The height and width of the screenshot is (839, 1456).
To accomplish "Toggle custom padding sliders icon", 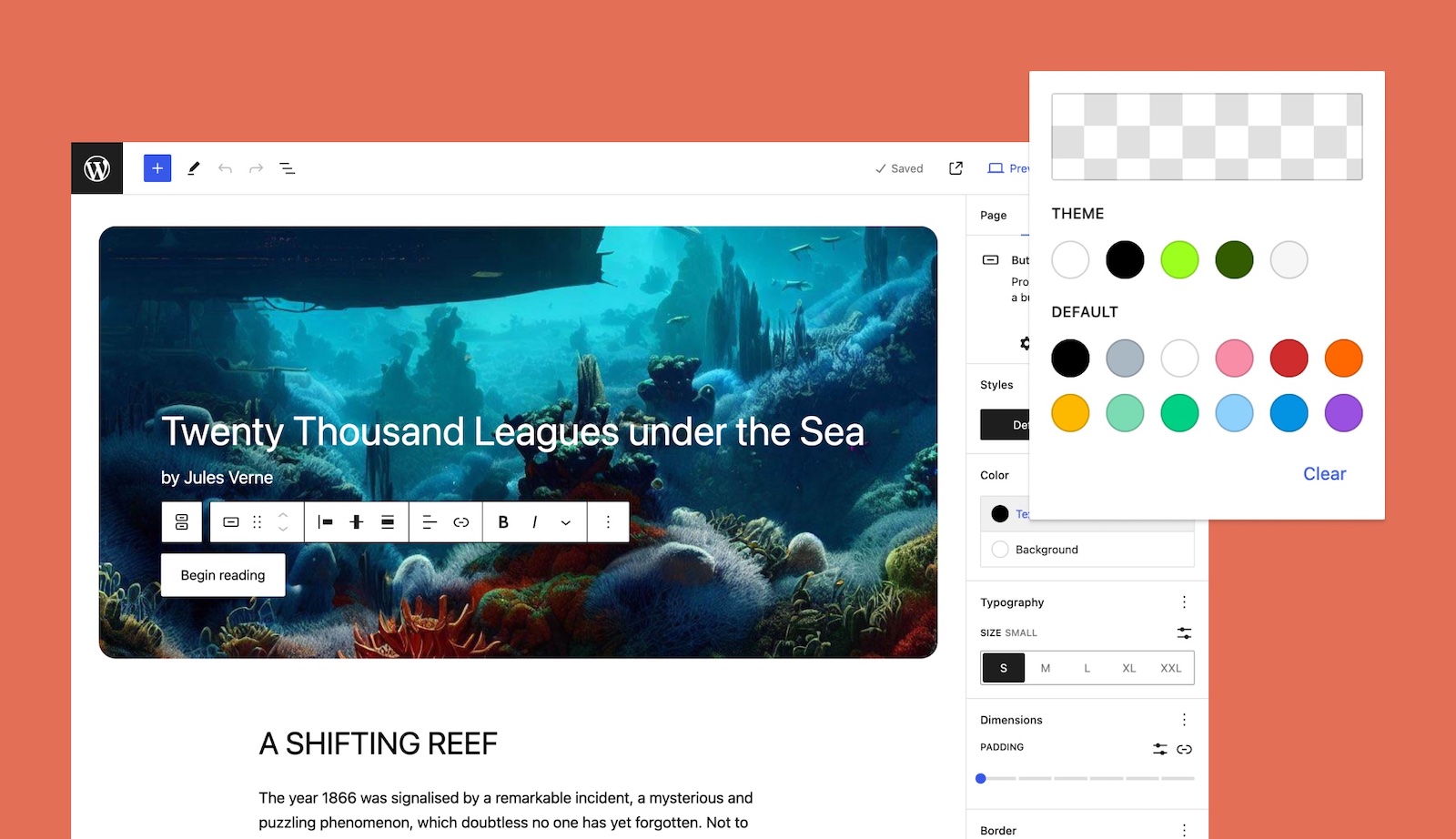I will click(x=1159, y=749).
